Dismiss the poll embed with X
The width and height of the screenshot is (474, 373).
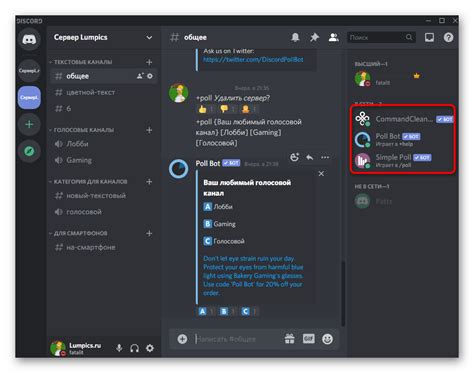(321, 174)
